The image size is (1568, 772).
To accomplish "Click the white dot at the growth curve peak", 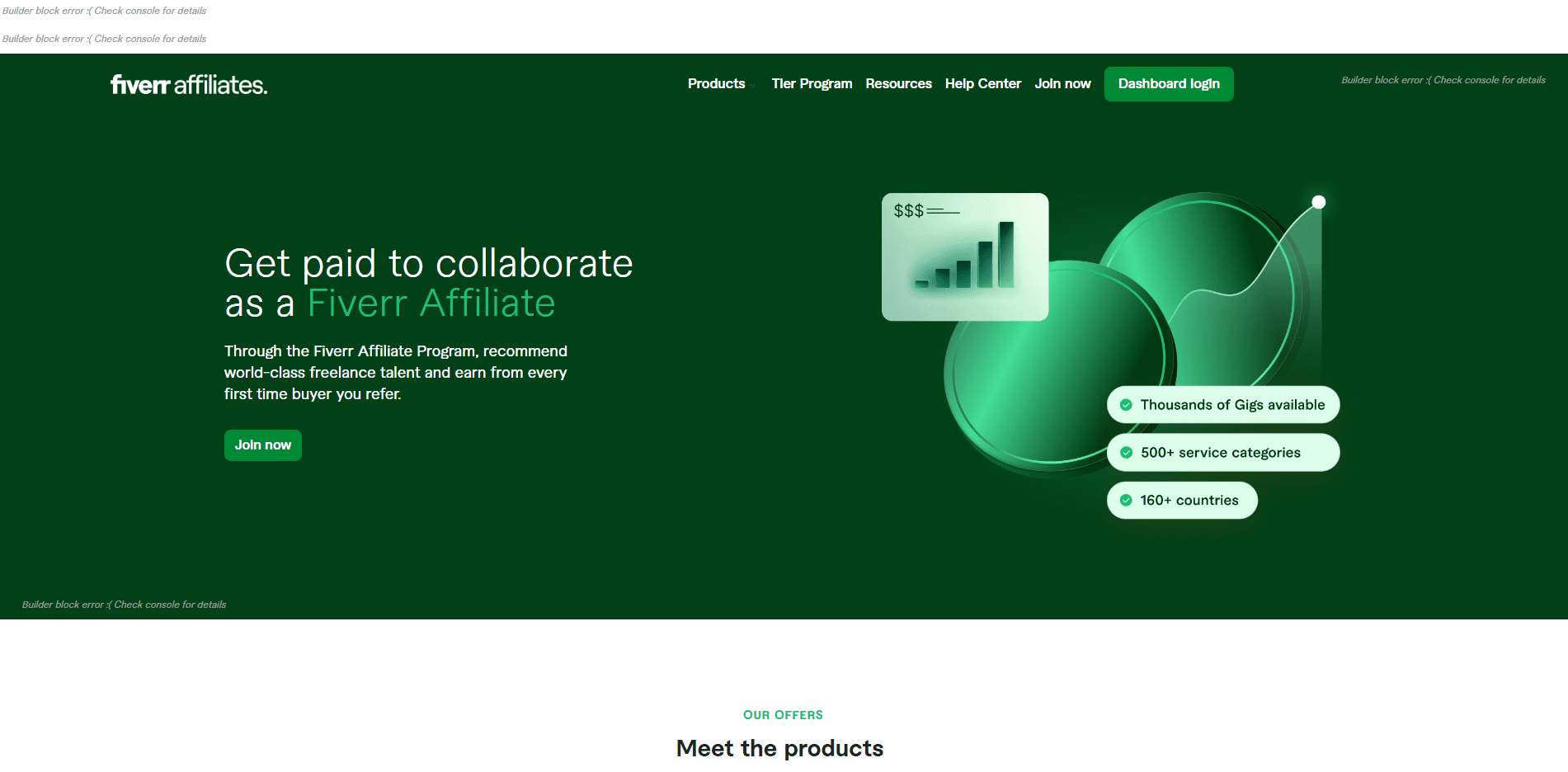I will pyautogui.click(x=1319, y=202).
